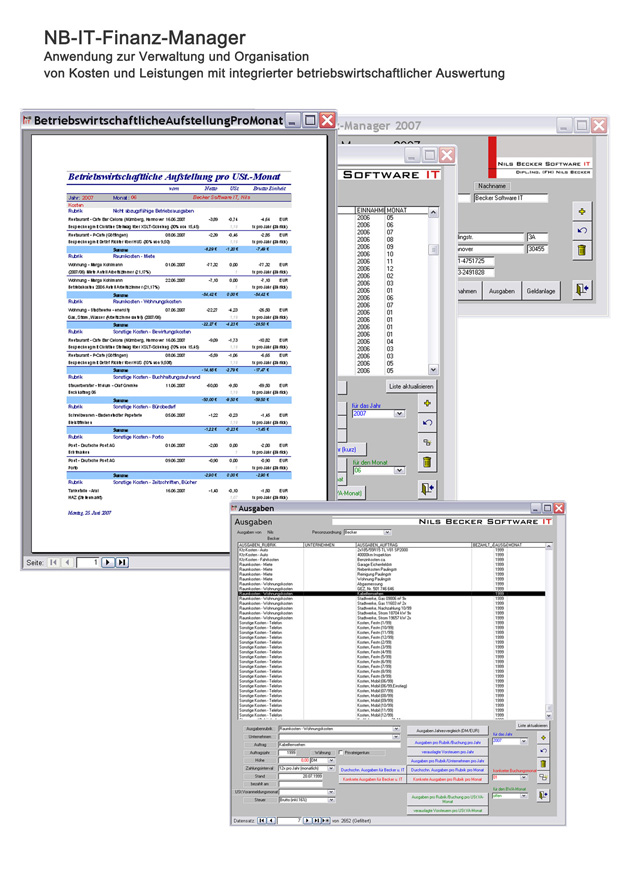Click the report window's title bar icon
Screen dimensions: 620x877
(x=27, y=120)
